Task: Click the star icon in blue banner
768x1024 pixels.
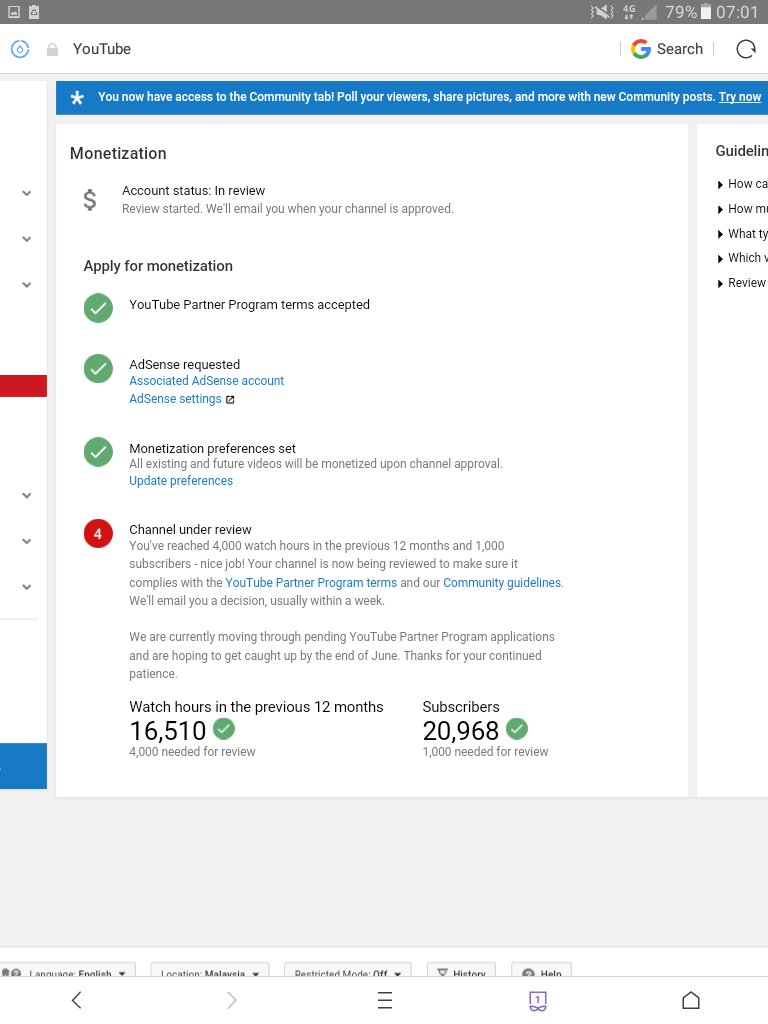Action: click(77, 98)
